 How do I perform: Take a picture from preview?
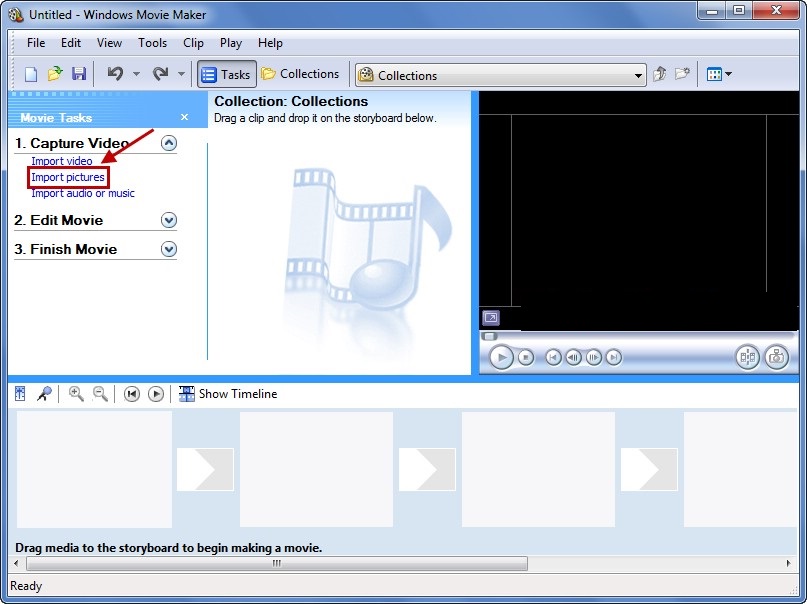776,357
